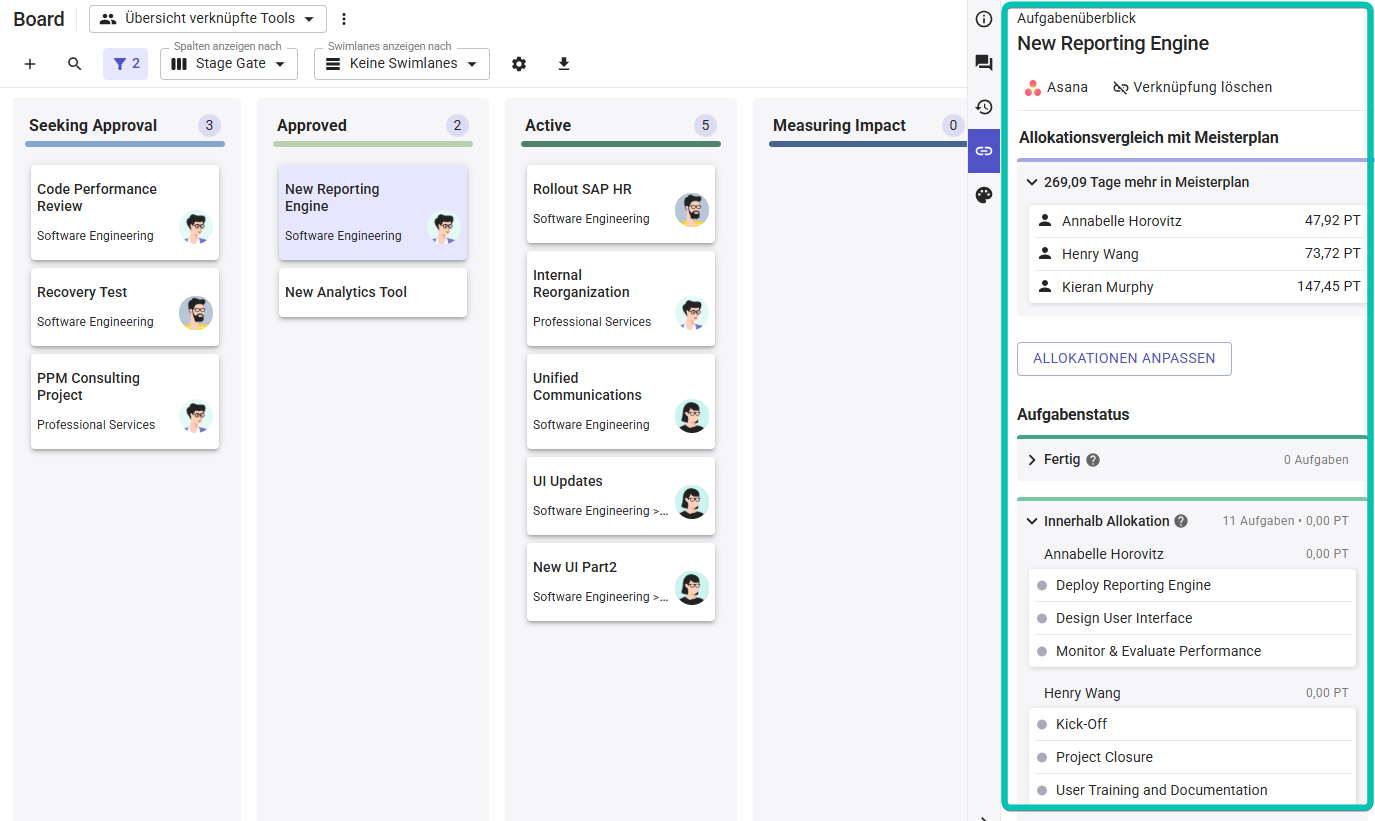The height and width of the screenshot is (821, 1375).
Task: Open board settings via gear icon
Action: point(519,63)
